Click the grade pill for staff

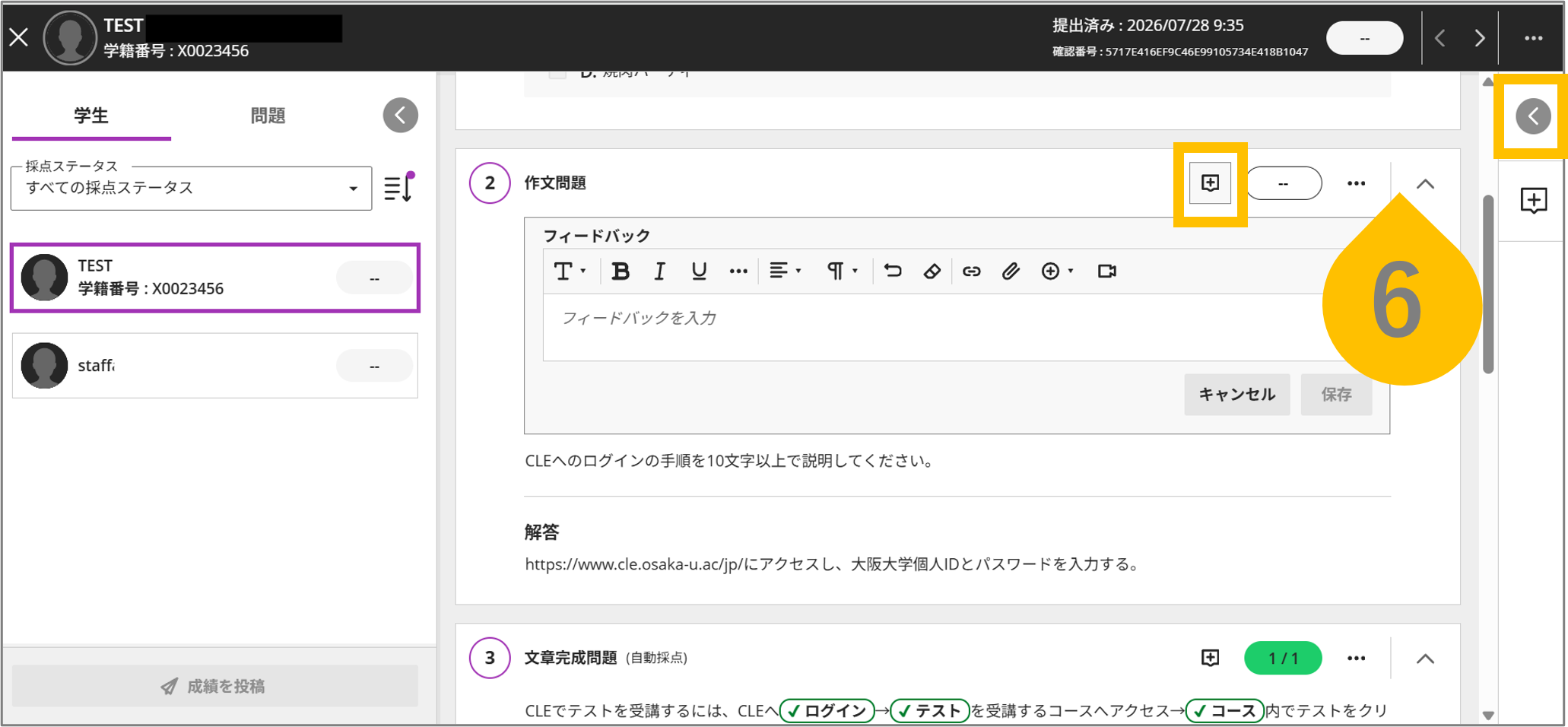click(374, 367)
